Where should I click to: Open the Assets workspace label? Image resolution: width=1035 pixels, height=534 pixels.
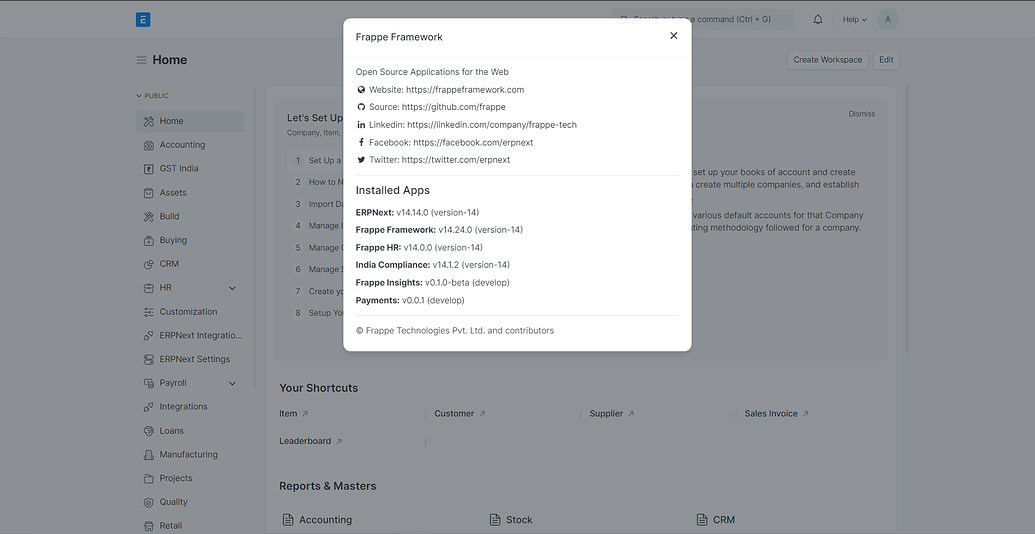point(173,193)
